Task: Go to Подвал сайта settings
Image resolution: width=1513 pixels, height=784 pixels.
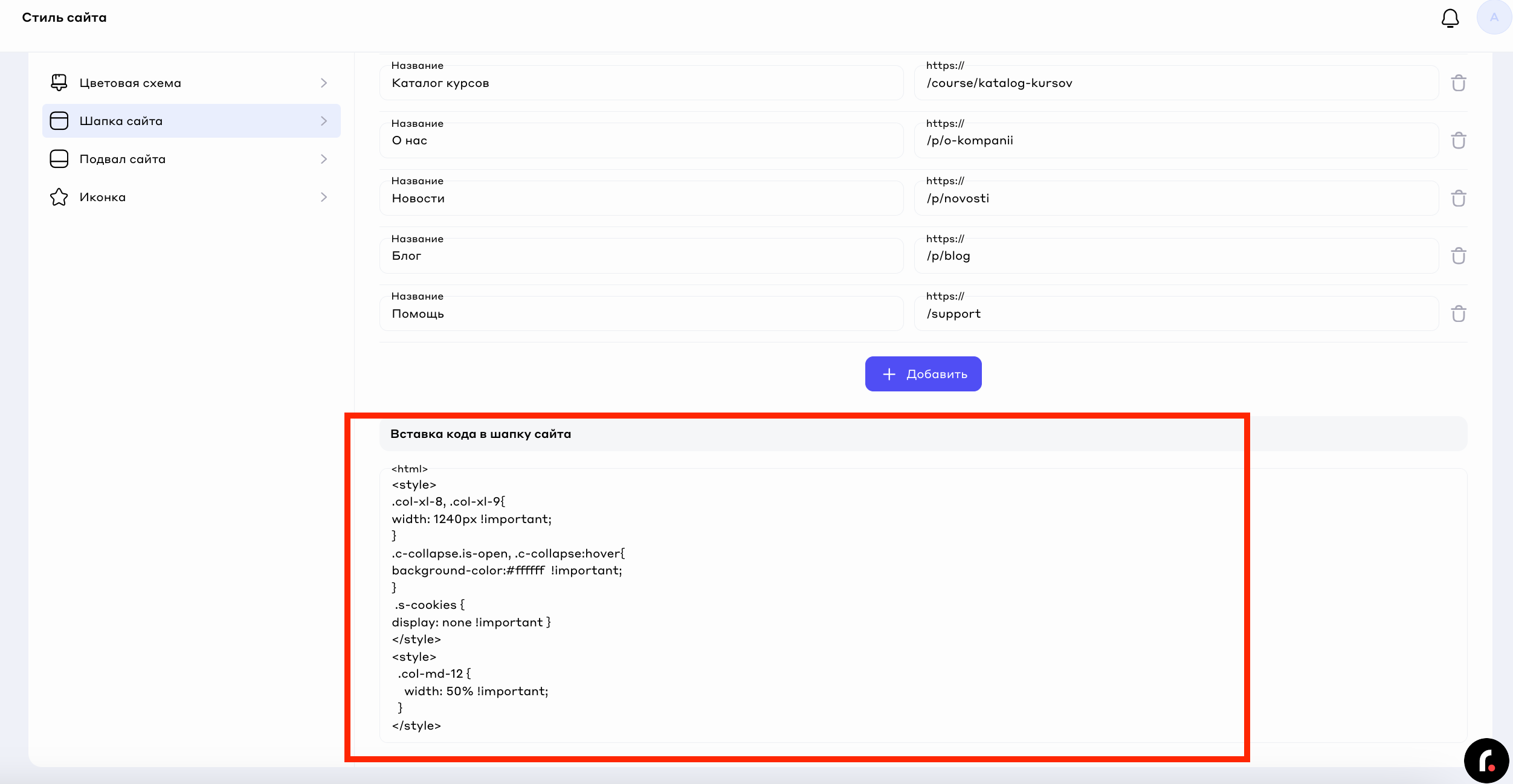Action: tap(123, 159)
